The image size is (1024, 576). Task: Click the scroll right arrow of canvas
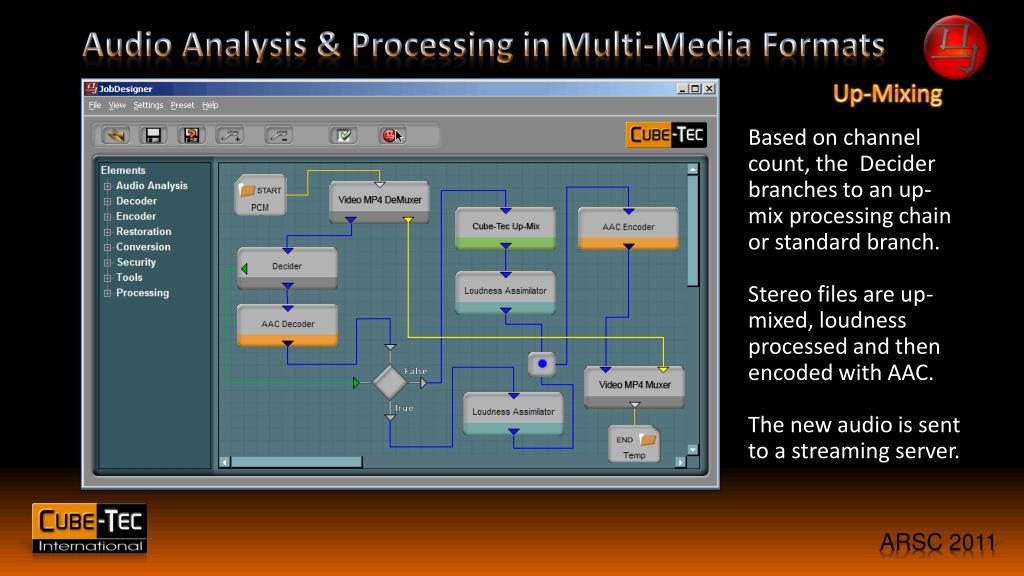click(680, 462)
